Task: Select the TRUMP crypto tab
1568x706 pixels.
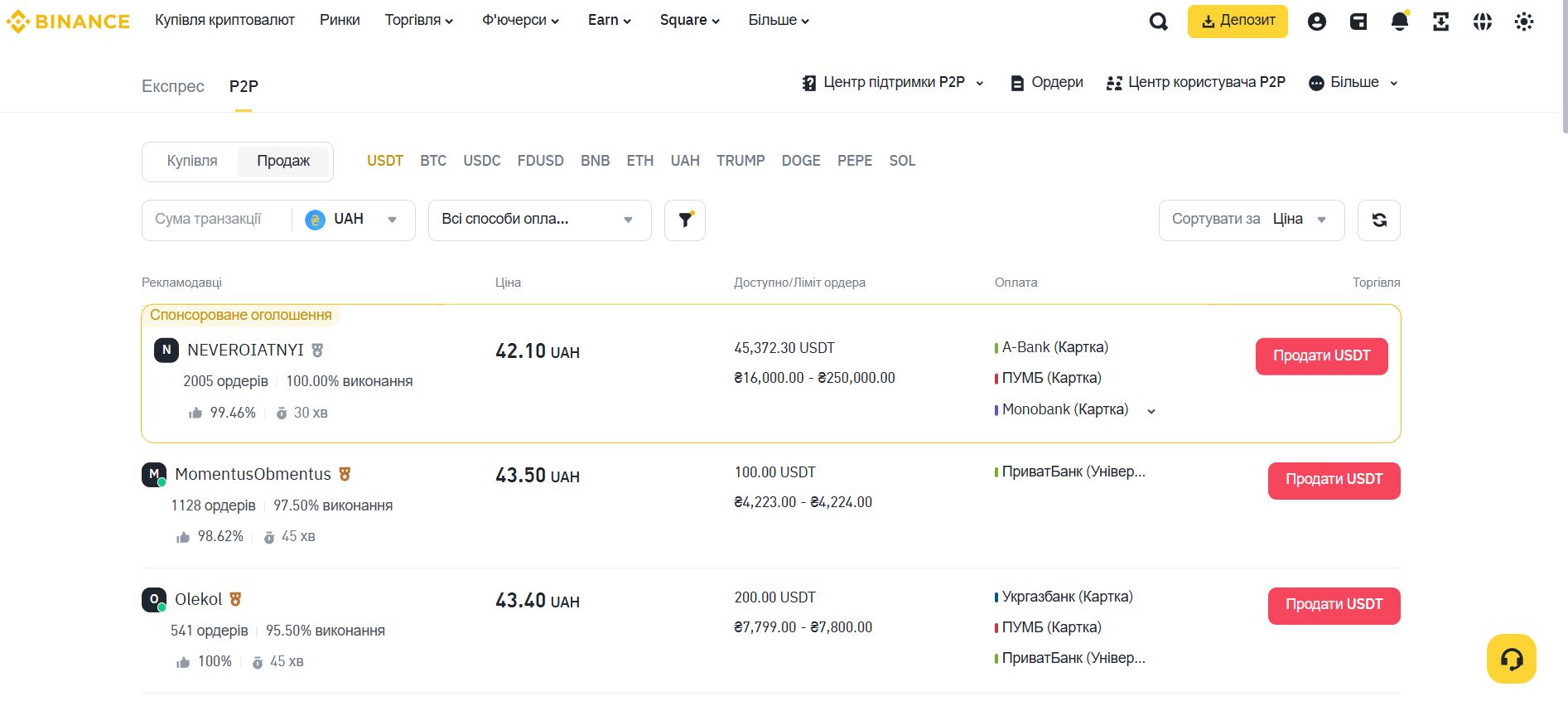Action: pyautogui.click(x=741, y=161)
